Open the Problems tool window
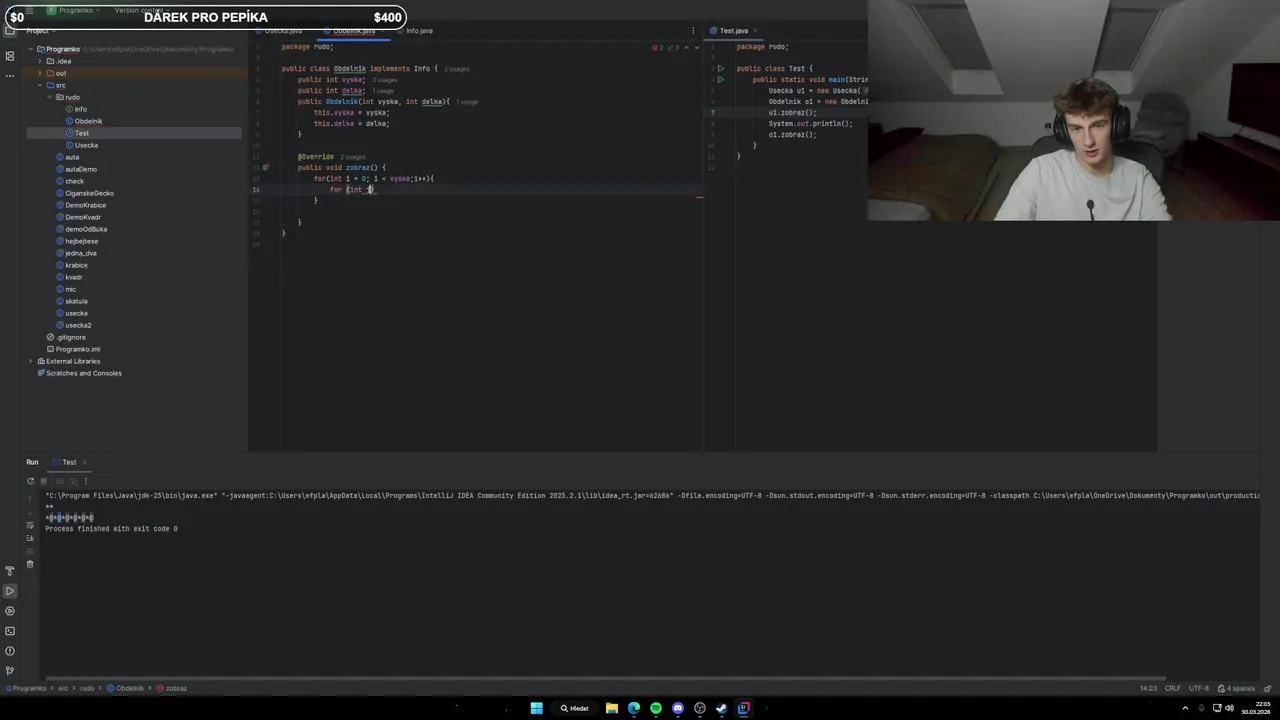The height and width of the screenshot is (720, 1280). (10, 651)
